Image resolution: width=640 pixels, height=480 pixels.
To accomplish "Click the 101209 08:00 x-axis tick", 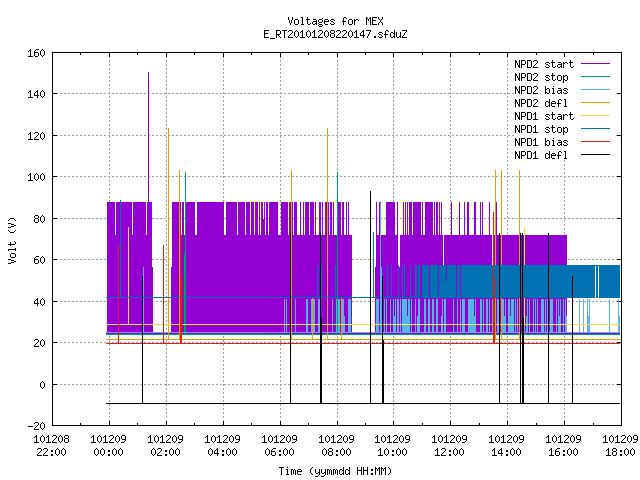I will (x=336, y=446).
